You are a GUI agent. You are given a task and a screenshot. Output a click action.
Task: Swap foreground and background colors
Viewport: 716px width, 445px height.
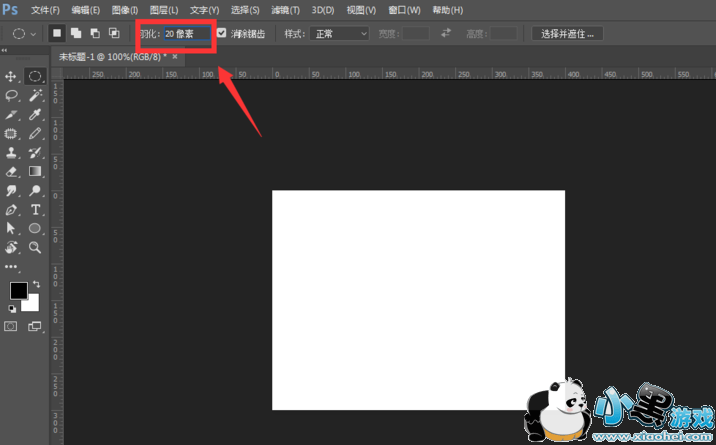click(37, 284)
